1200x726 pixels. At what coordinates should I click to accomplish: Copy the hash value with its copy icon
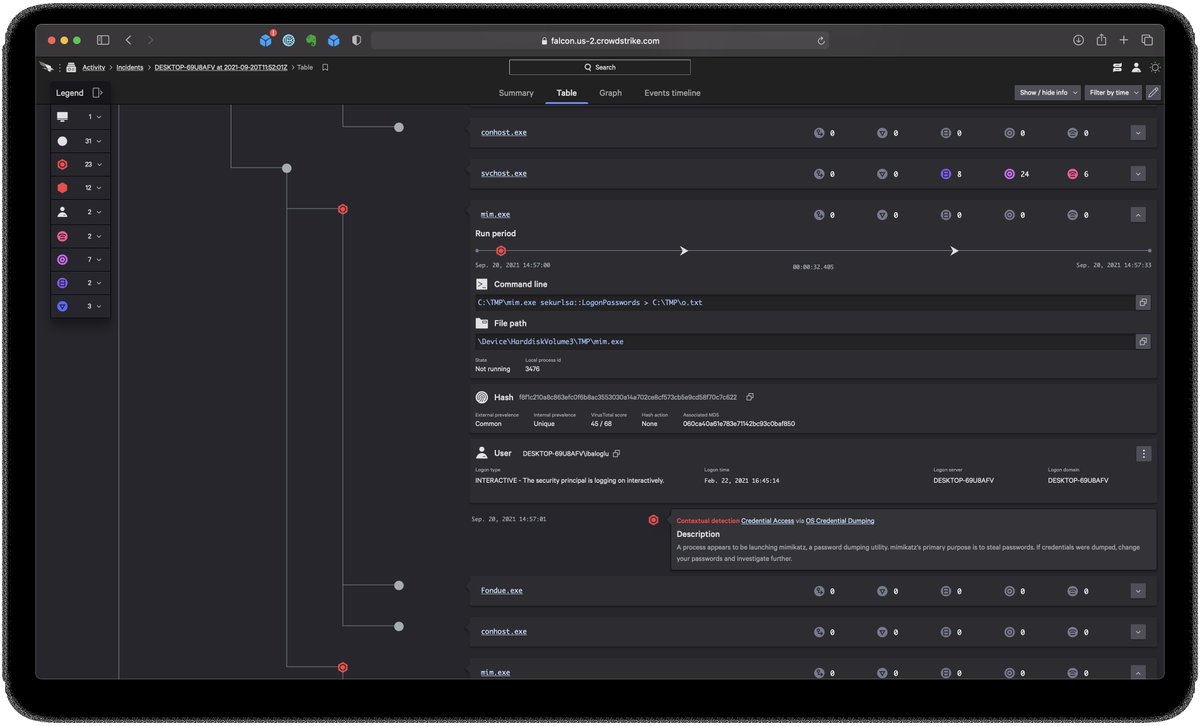(749, 396)
